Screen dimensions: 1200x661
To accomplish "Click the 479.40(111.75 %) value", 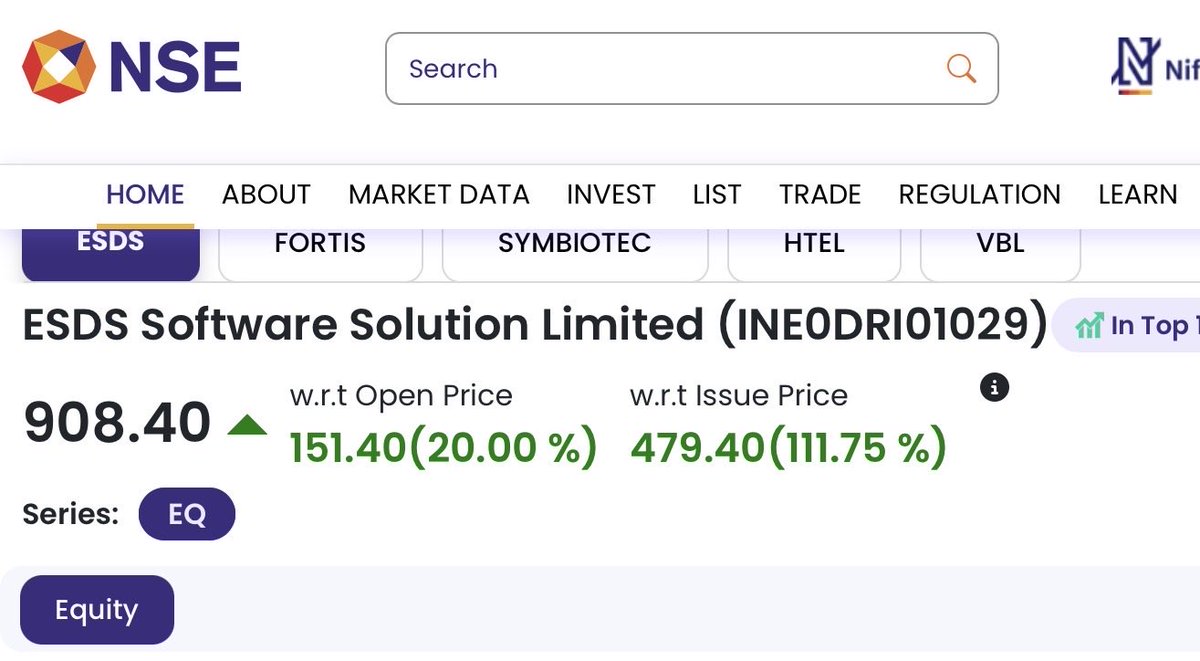I will pos(788,446).
